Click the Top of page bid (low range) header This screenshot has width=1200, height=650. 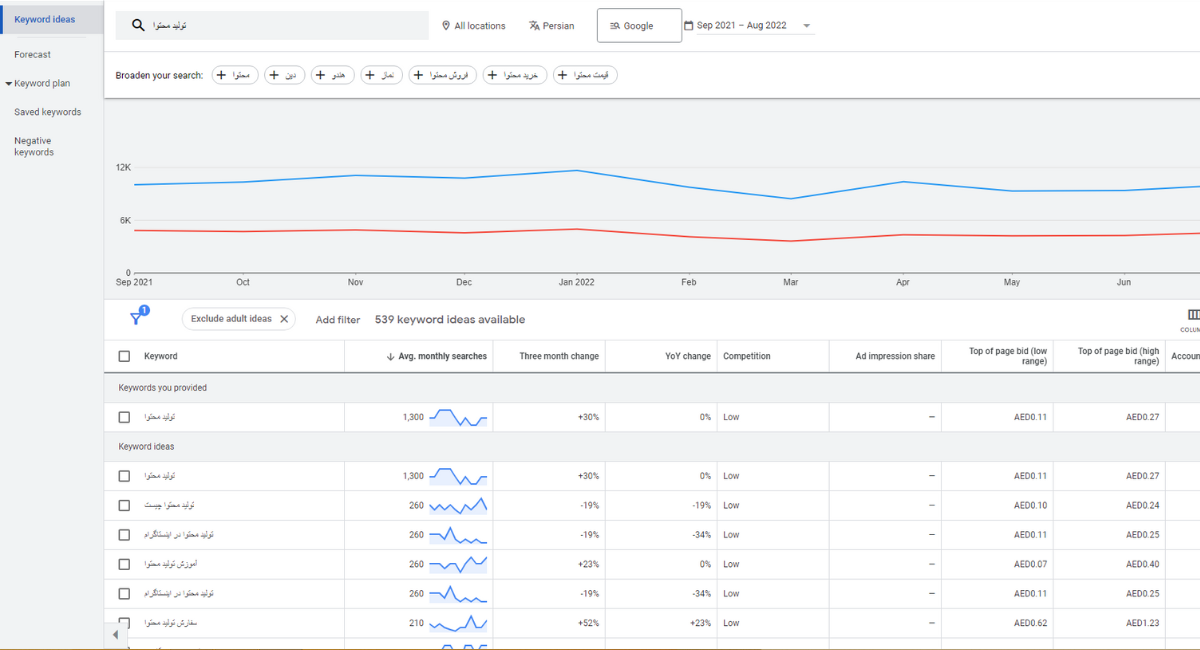point(1008,356)
